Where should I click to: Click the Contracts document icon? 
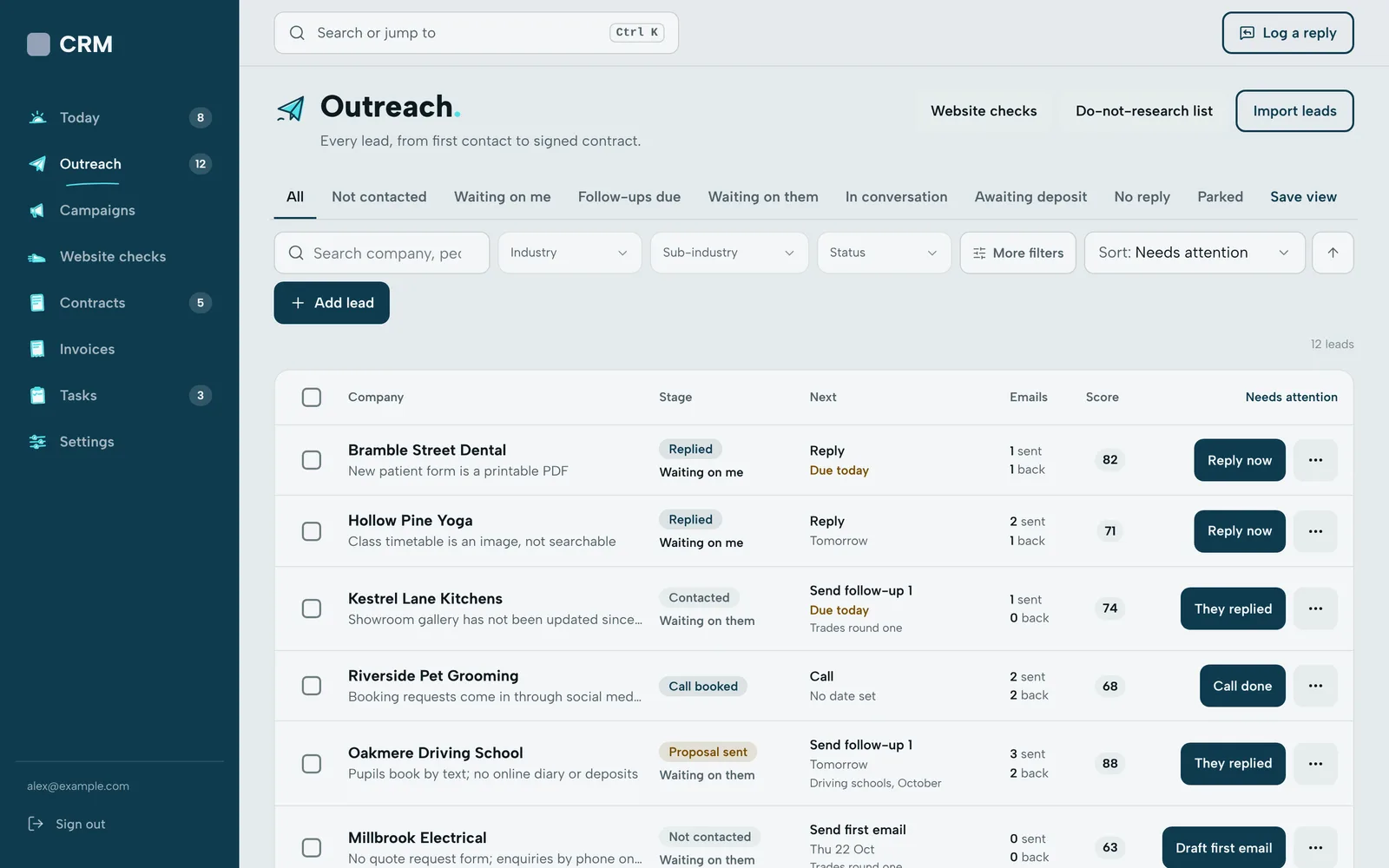37,303
